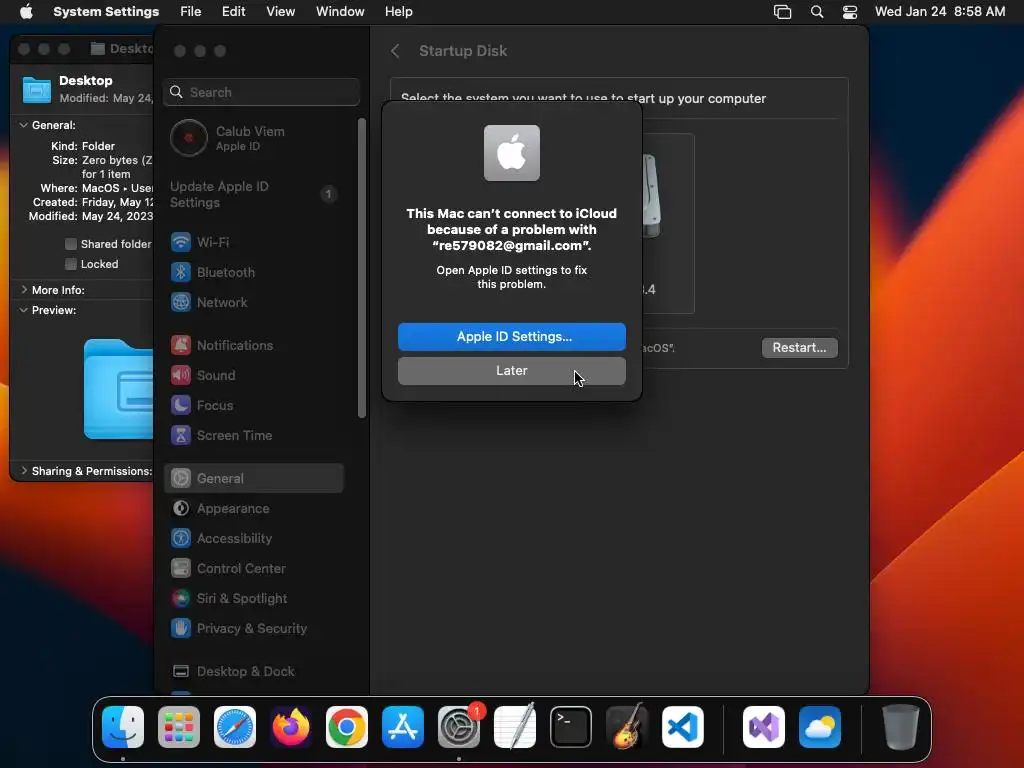
Task: Open the Window menu
Action: [340, 12]
